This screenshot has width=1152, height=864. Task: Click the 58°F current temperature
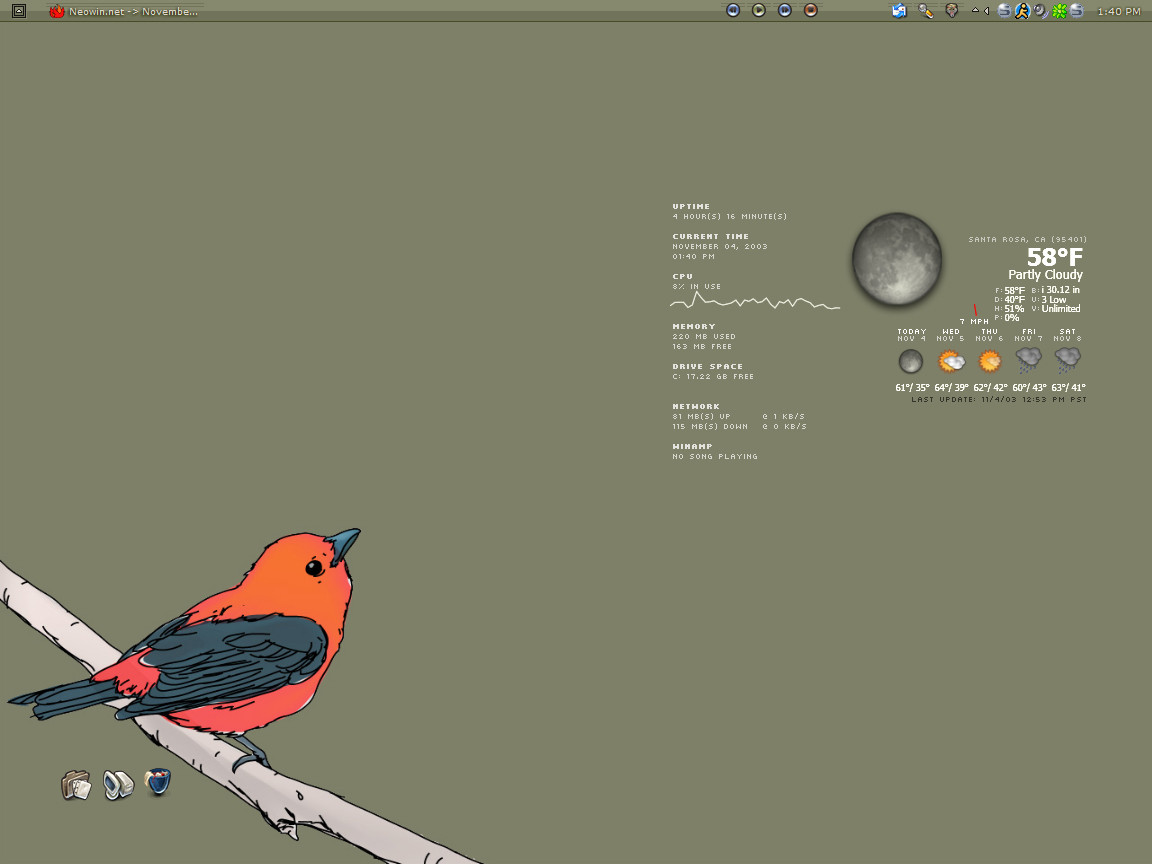point(1054,257)
